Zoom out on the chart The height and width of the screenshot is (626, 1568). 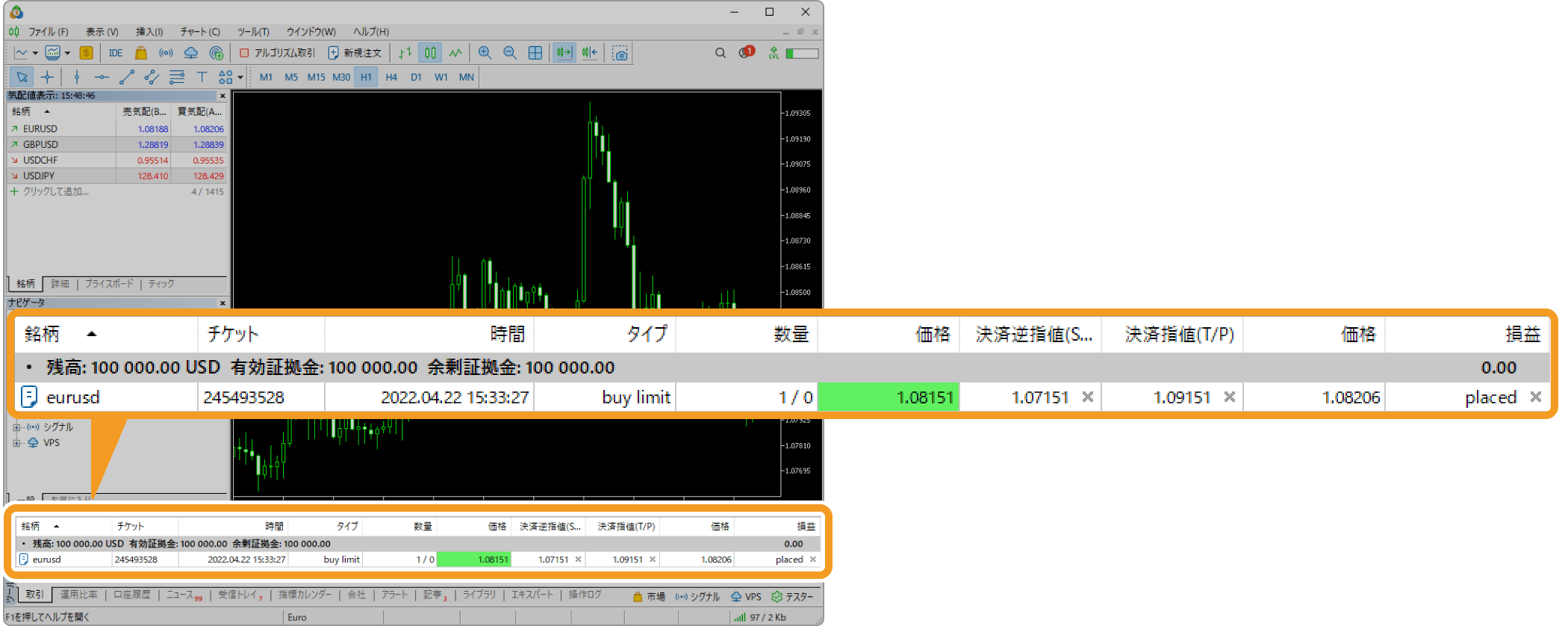click(x=510, y=53)
